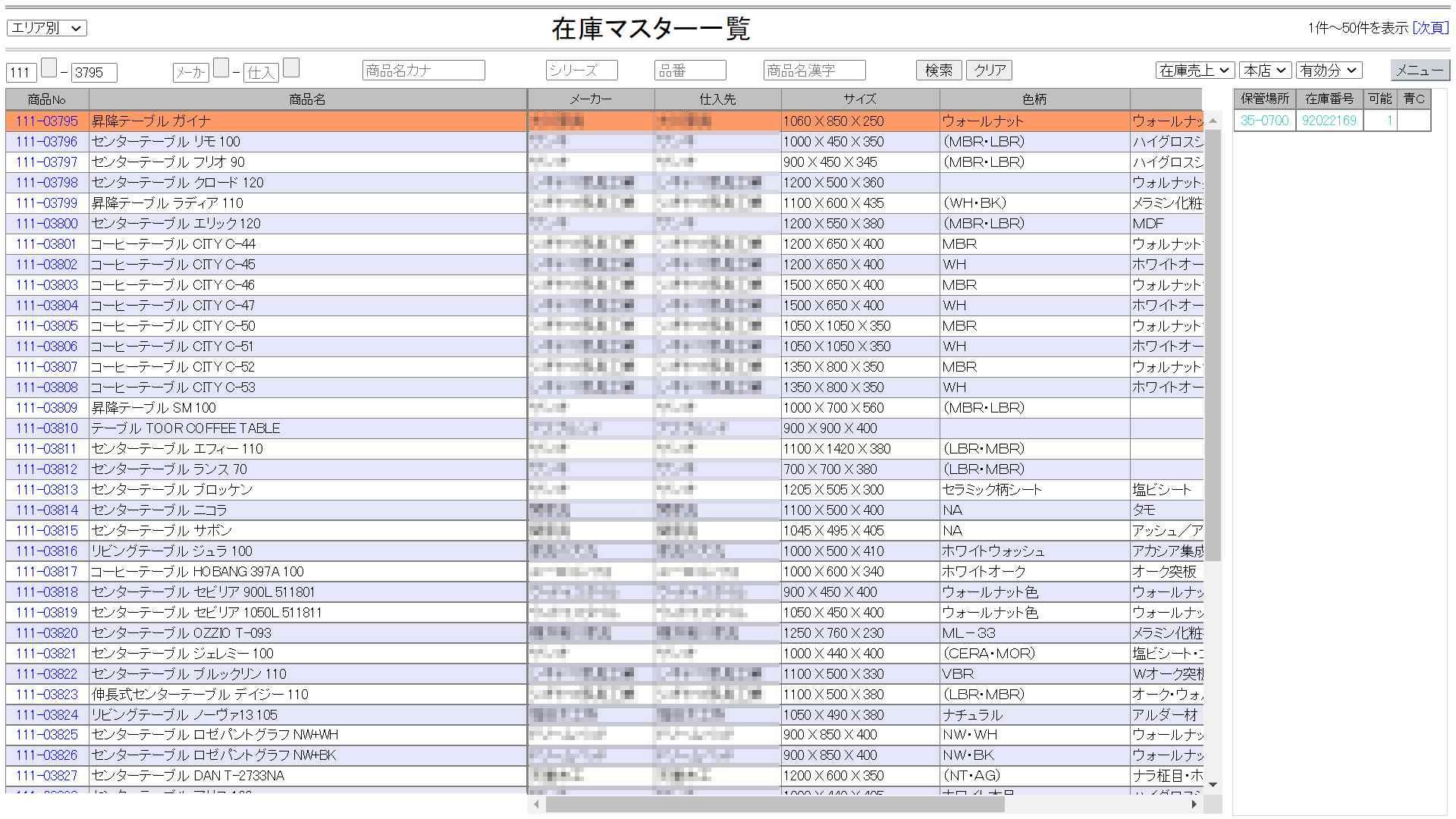Select row リビングテーブル ジュラ 100

[x=604, y=551]
